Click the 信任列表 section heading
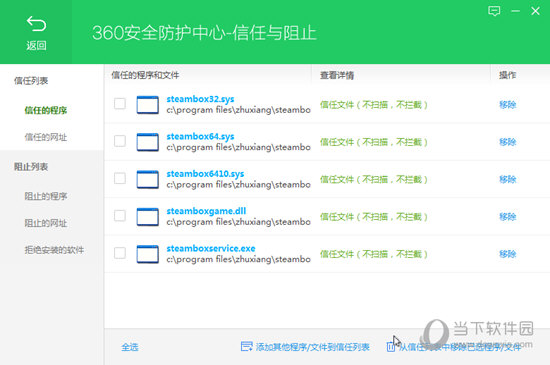 [x=31, y=81]
